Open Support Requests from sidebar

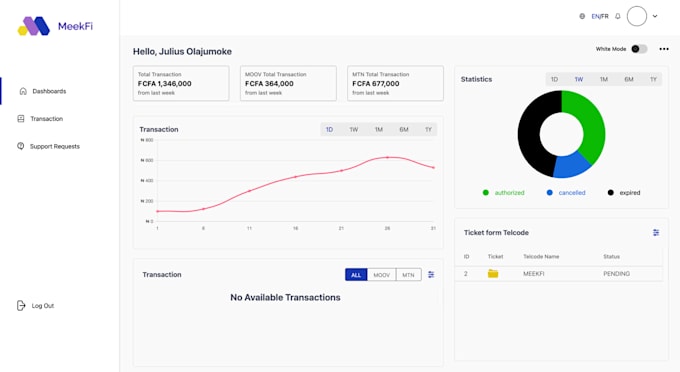click(x=55, y=146)
